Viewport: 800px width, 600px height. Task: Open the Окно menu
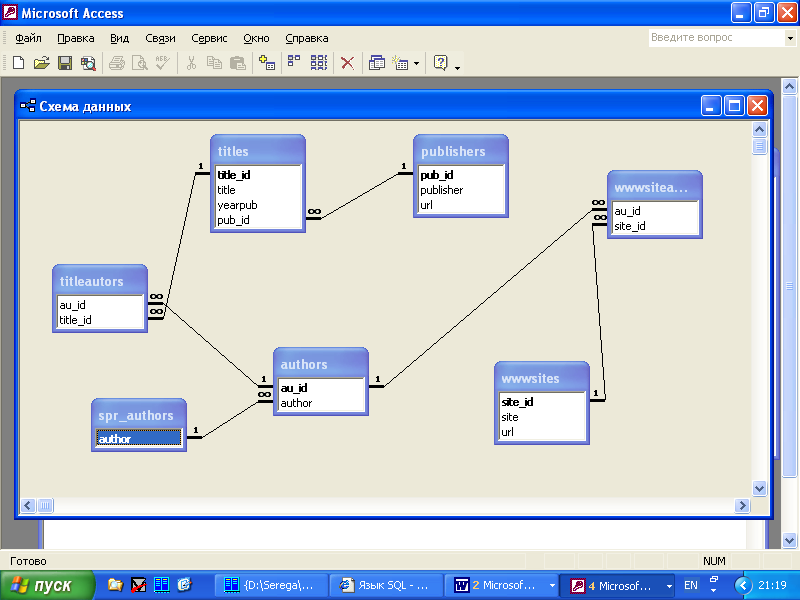tap(256, 38)
